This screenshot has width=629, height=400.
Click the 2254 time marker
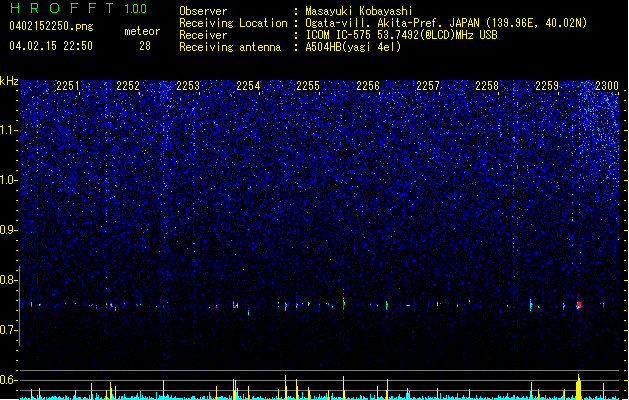248,86
